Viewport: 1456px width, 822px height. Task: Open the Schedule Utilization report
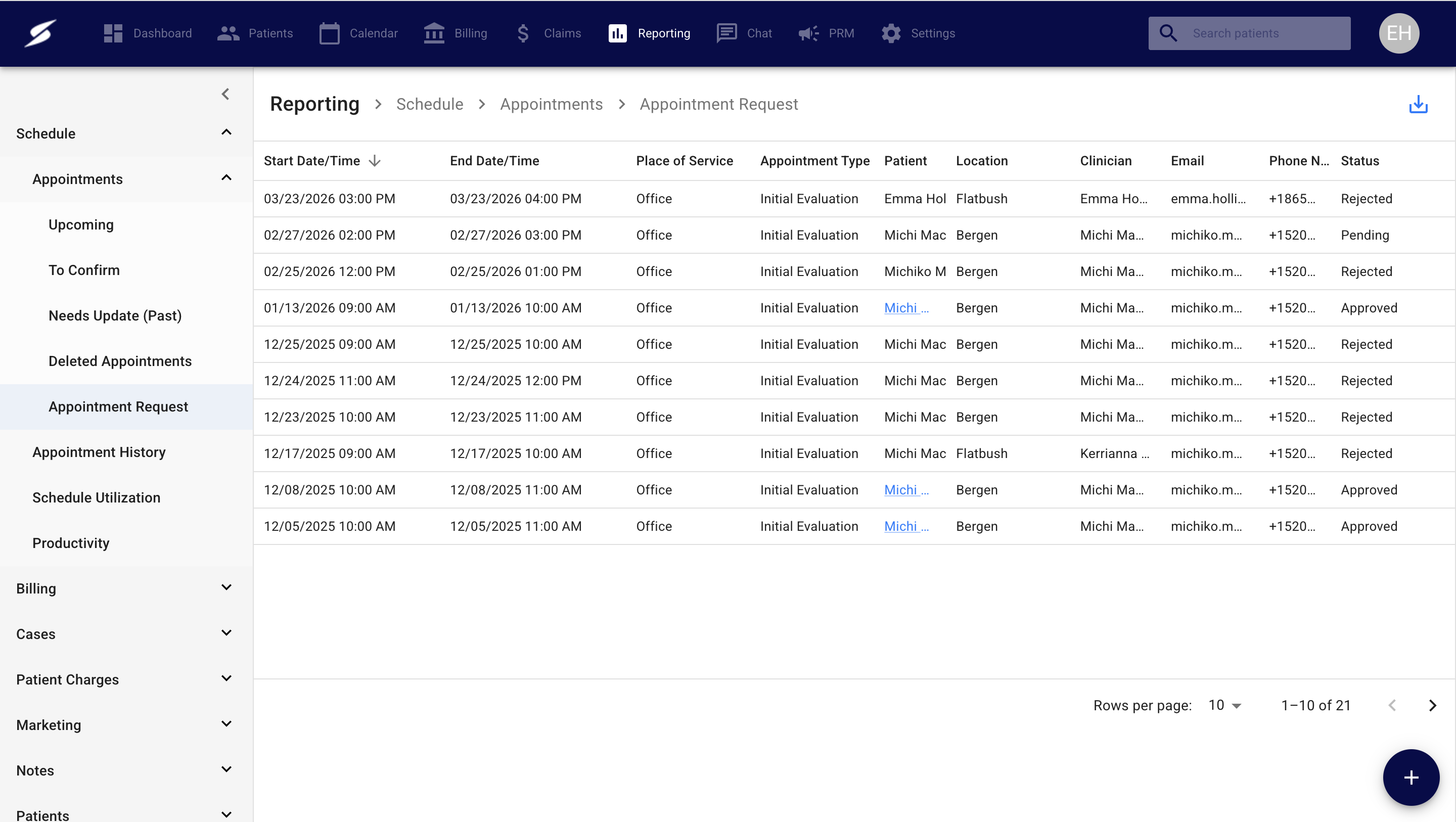pos(96,497)
